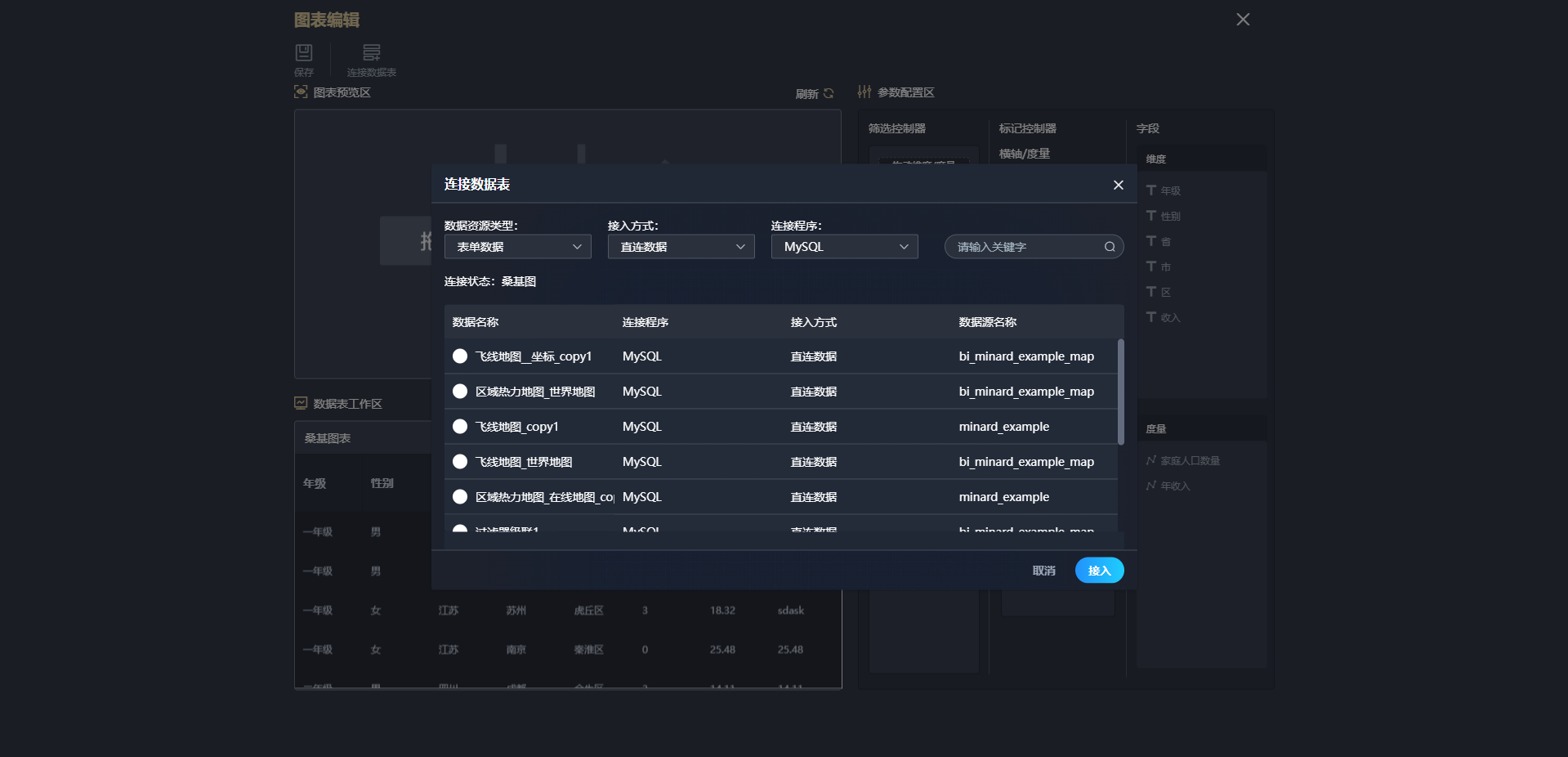This screenshot has width=1568, height=757.
Task: Click the numeric icon beside 家庭人口数量
Action: (1151, 460)
